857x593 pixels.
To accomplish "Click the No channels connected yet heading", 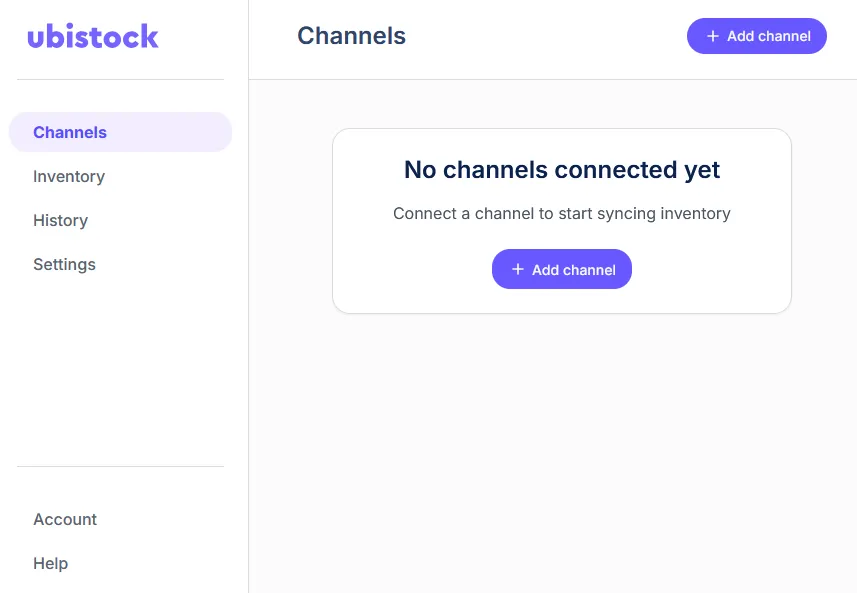I will click(x=561, y=170).
